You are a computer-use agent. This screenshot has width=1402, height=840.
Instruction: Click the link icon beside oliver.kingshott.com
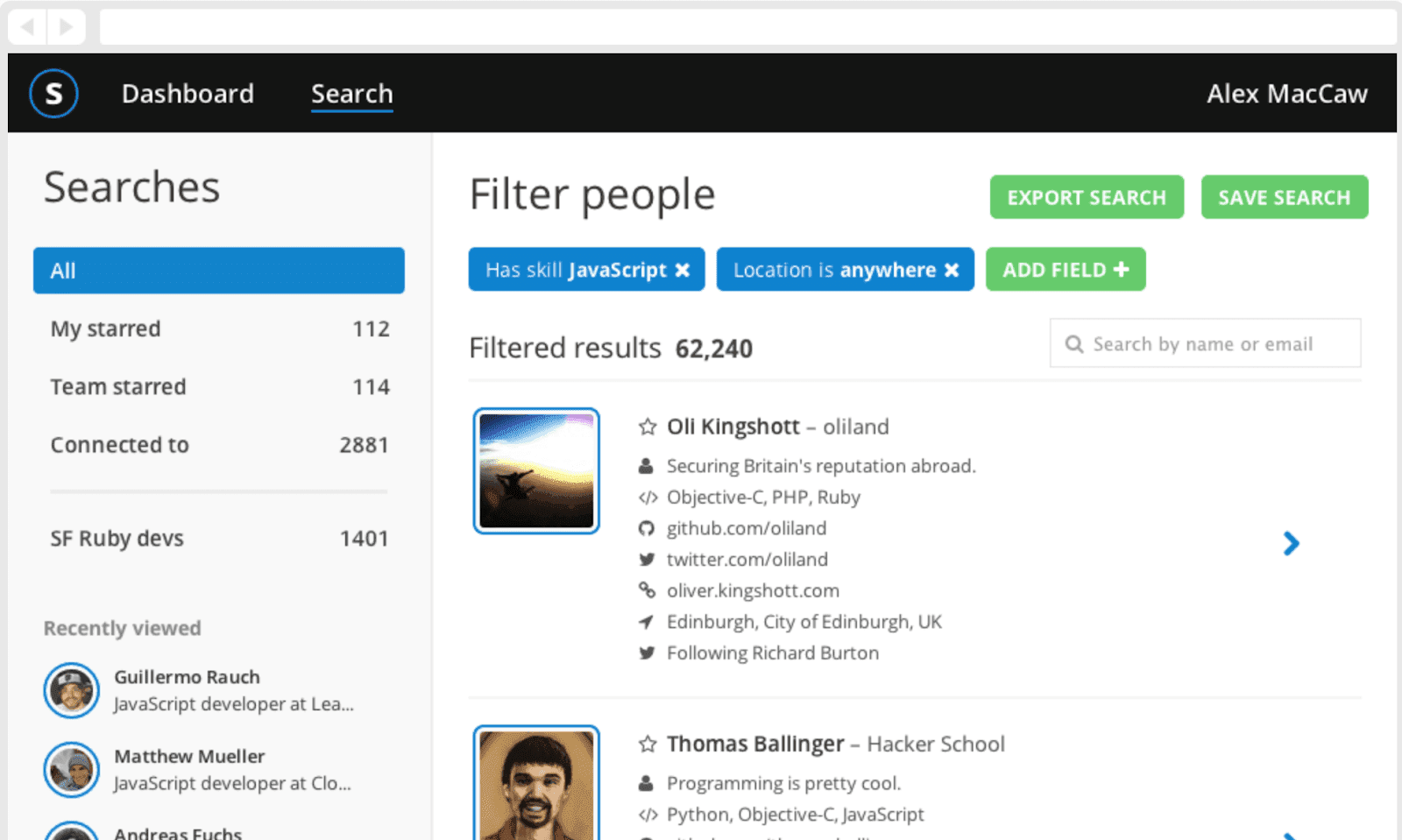coord(647,590)
